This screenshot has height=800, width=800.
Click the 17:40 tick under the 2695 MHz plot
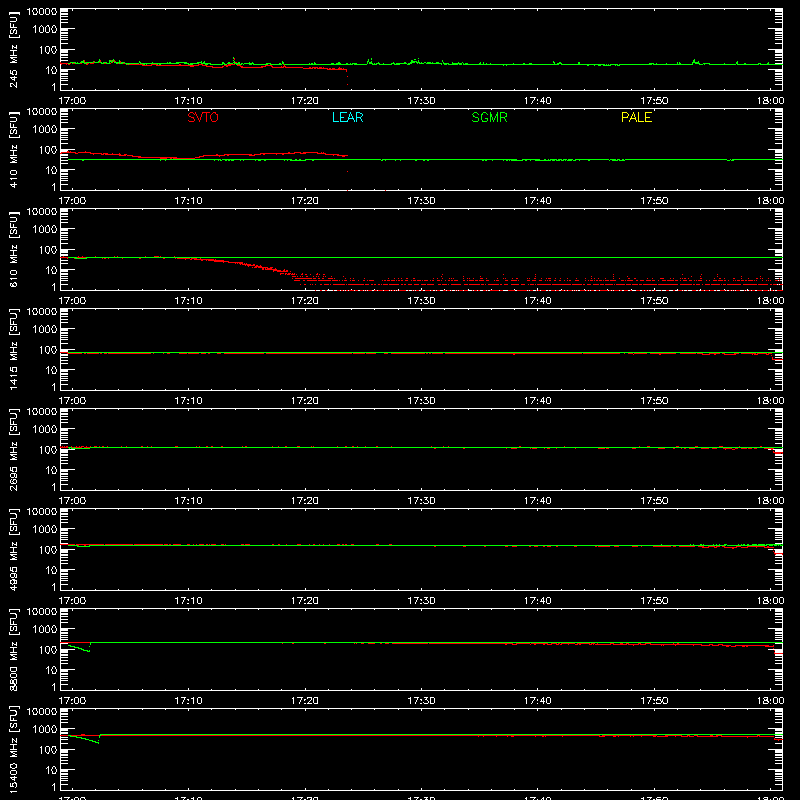538,501
